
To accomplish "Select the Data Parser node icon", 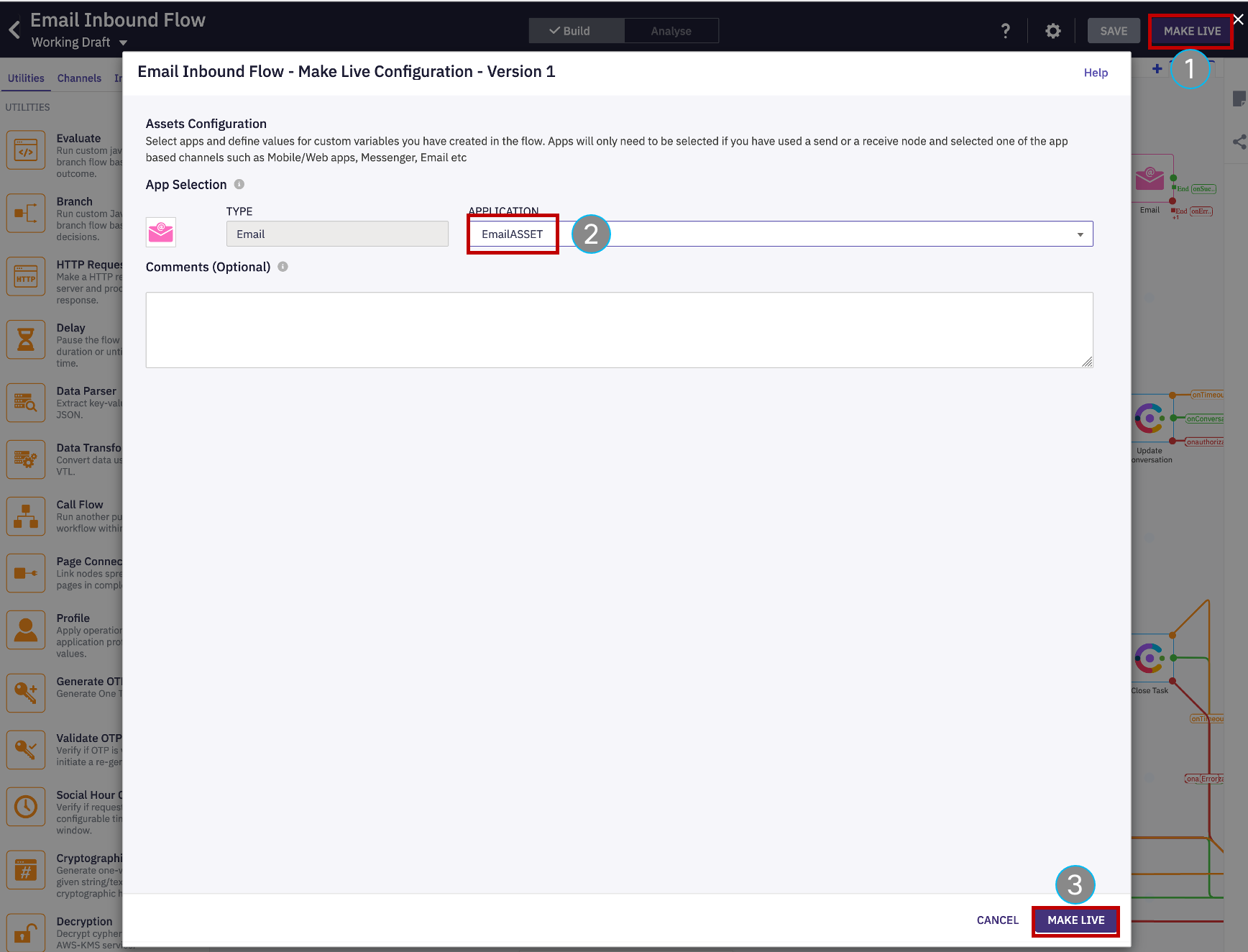I will pyautogui.click(x=26, y=403).
